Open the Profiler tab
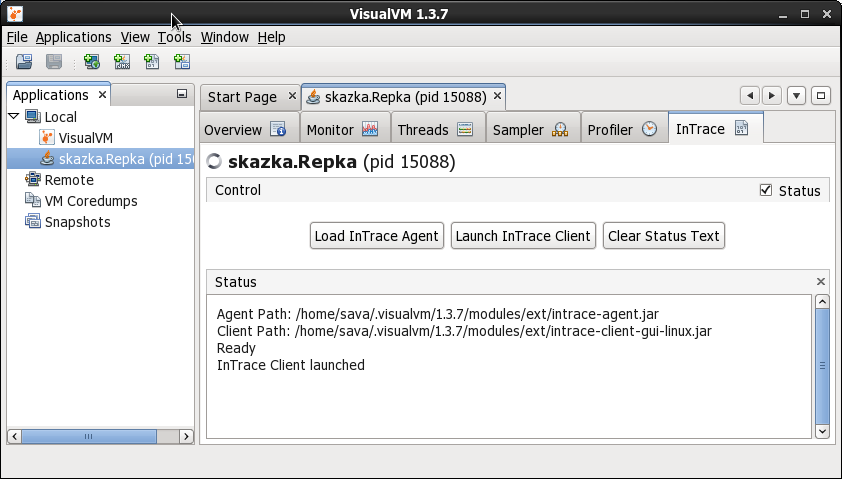Screen dimensions: 842x479 (625, 129)
